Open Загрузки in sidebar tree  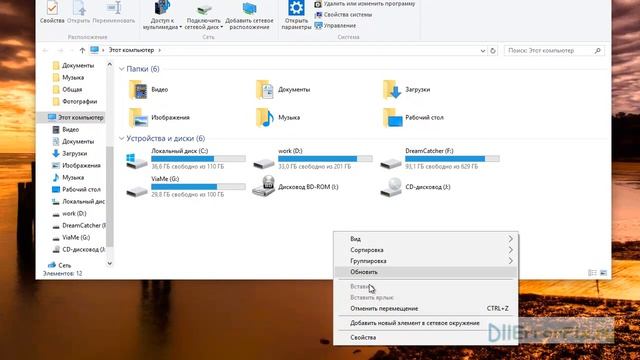(69, 153)
